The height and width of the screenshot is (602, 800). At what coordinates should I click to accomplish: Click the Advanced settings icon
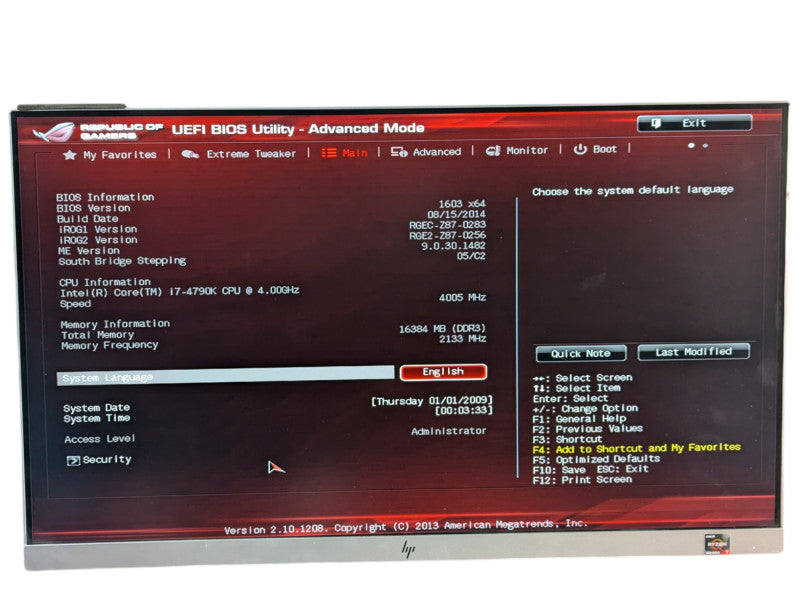click(x=398, y=152)
